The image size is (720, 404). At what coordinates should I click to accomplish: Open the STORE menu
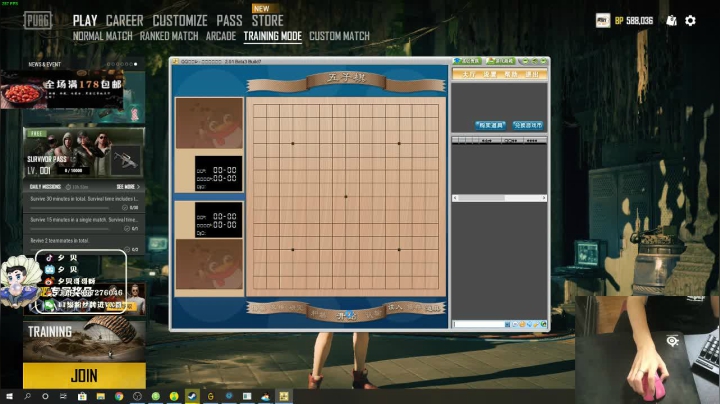(267, 21)
